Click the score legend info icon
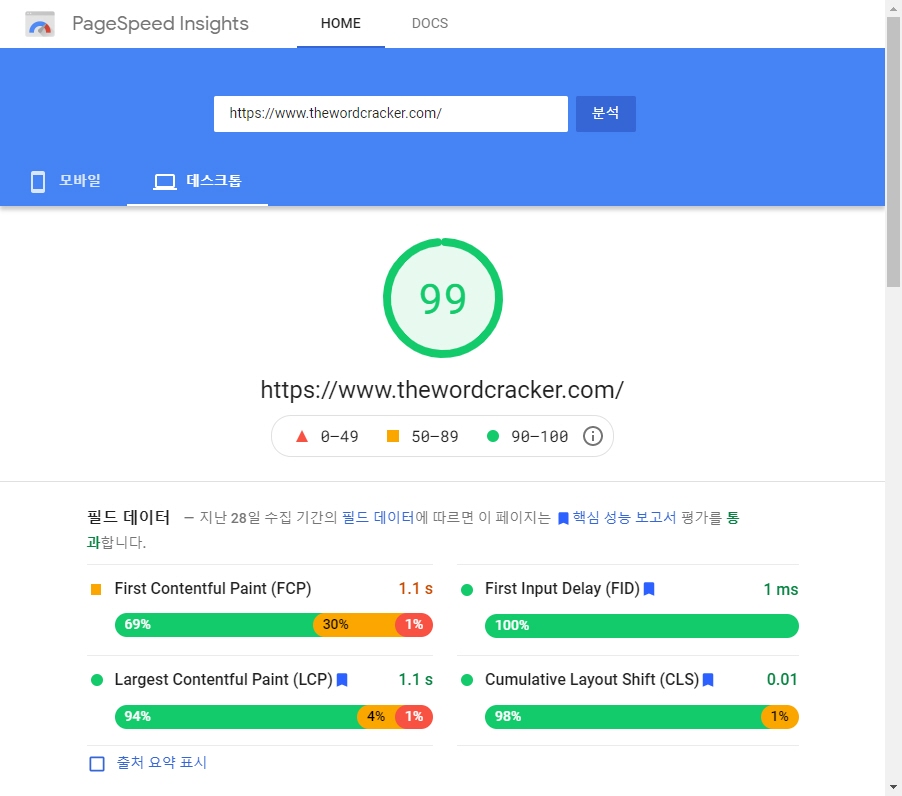The image size is (902, 796). 593,436
